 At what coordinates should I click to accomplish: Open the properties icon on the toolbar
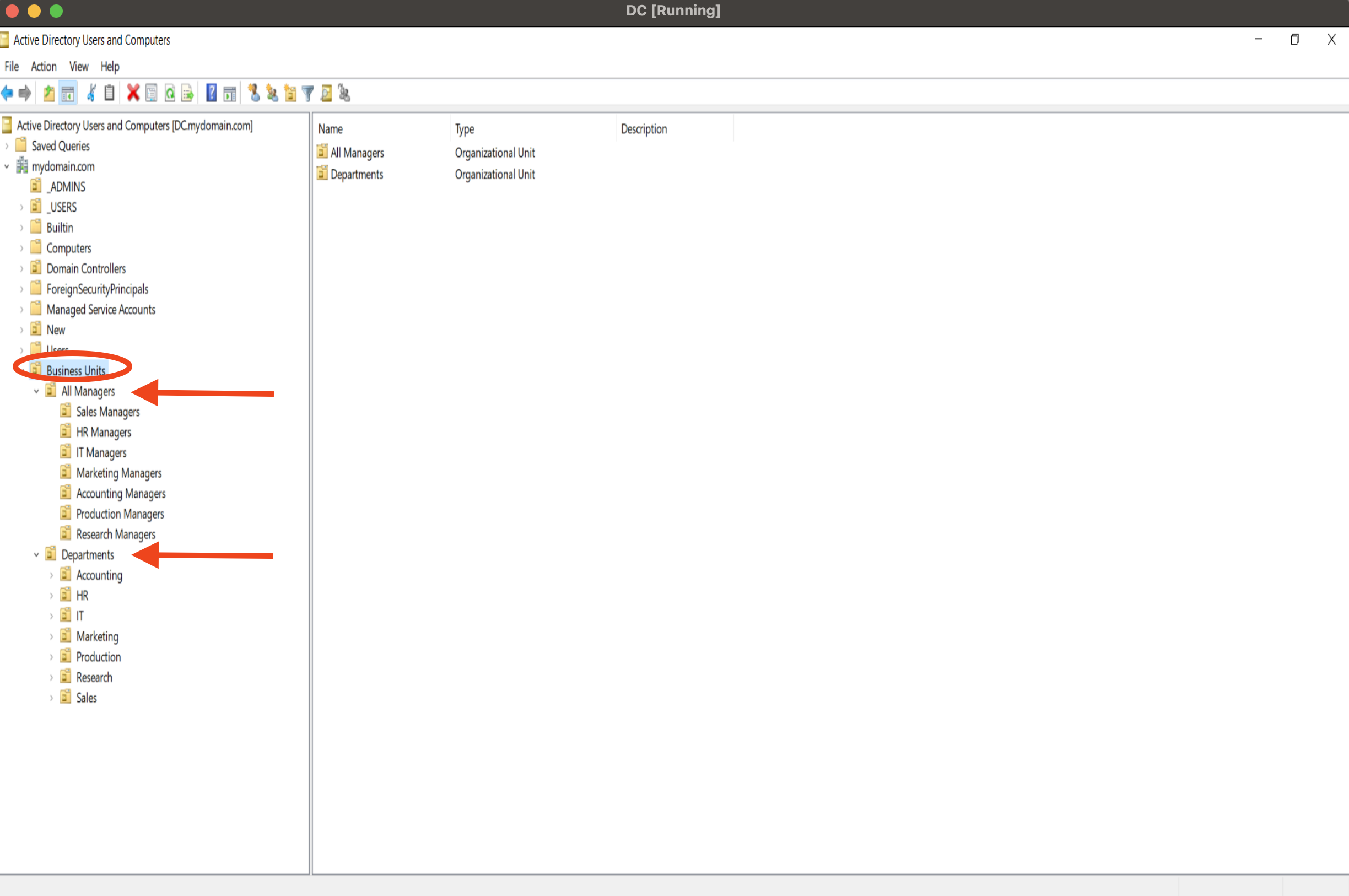[151, 93]
